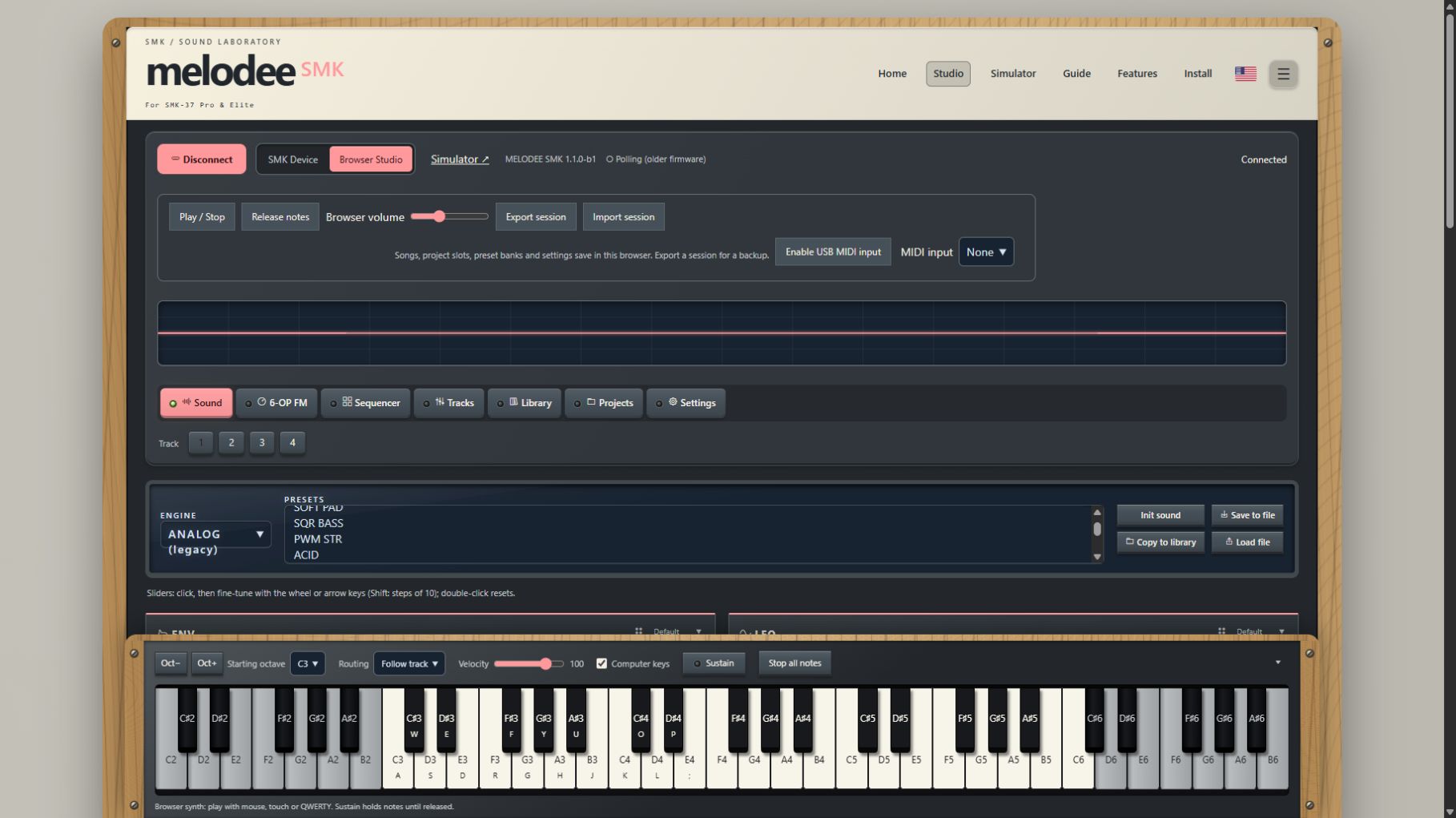Click the Browser volume slider
The height and width of the screenshot is (818, 1456).
pyautogui.click(x=449, y=216)
